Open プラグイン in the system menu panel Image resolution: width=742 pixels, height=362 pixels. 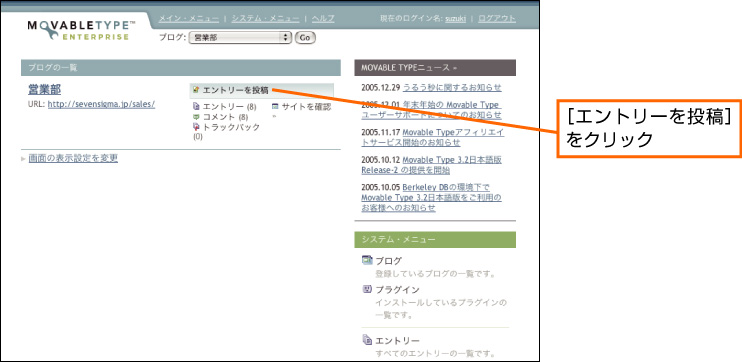click(398, 290)
